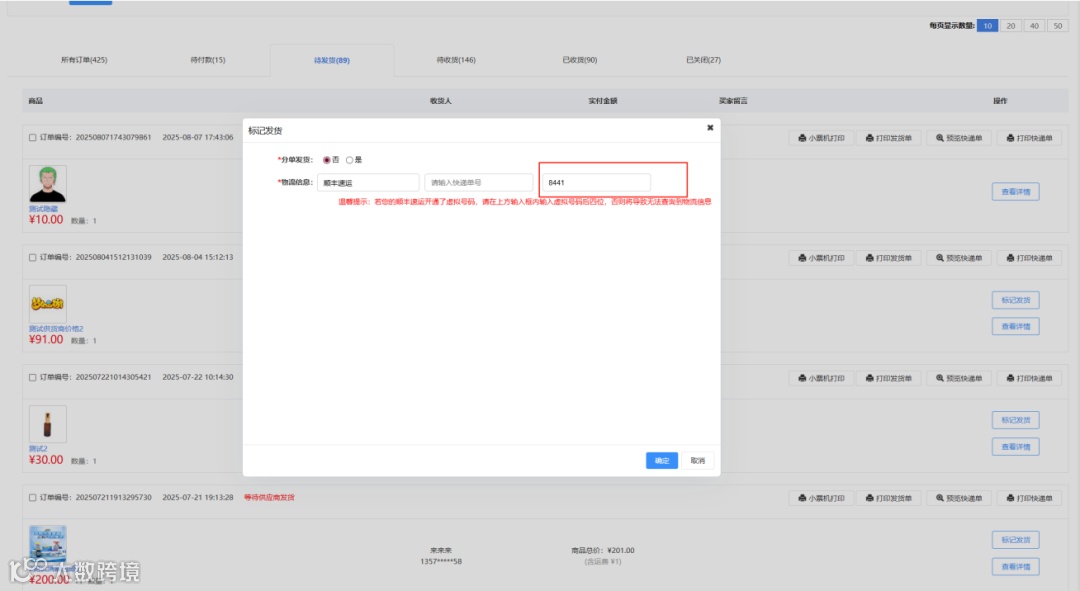Click 小票机打印 for order 202507221014305421
Image resolution: width=1080 pixels, height=591 pixels.
click(x=821, y=378)
